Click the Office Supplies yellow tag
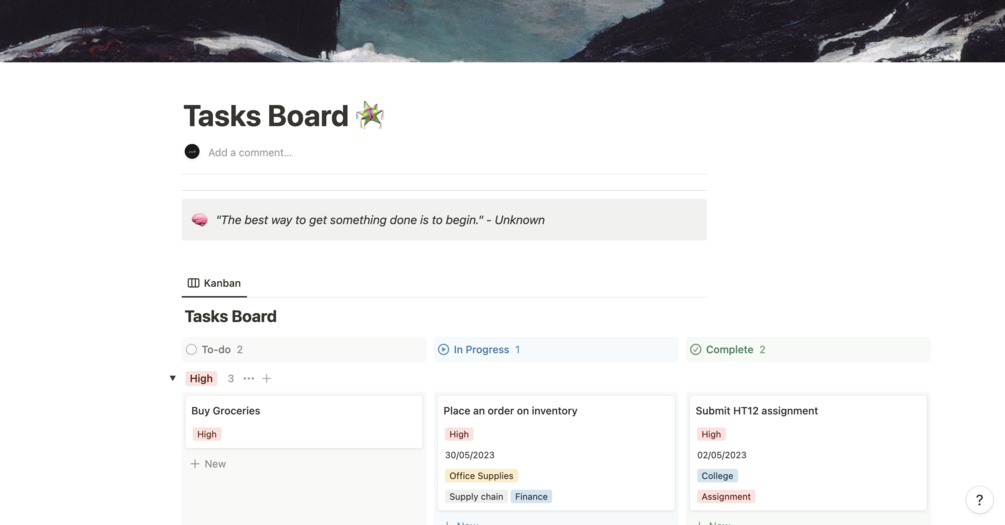Image resolution: width=1005 pixels, height=525 pixels. coord(481,476)
